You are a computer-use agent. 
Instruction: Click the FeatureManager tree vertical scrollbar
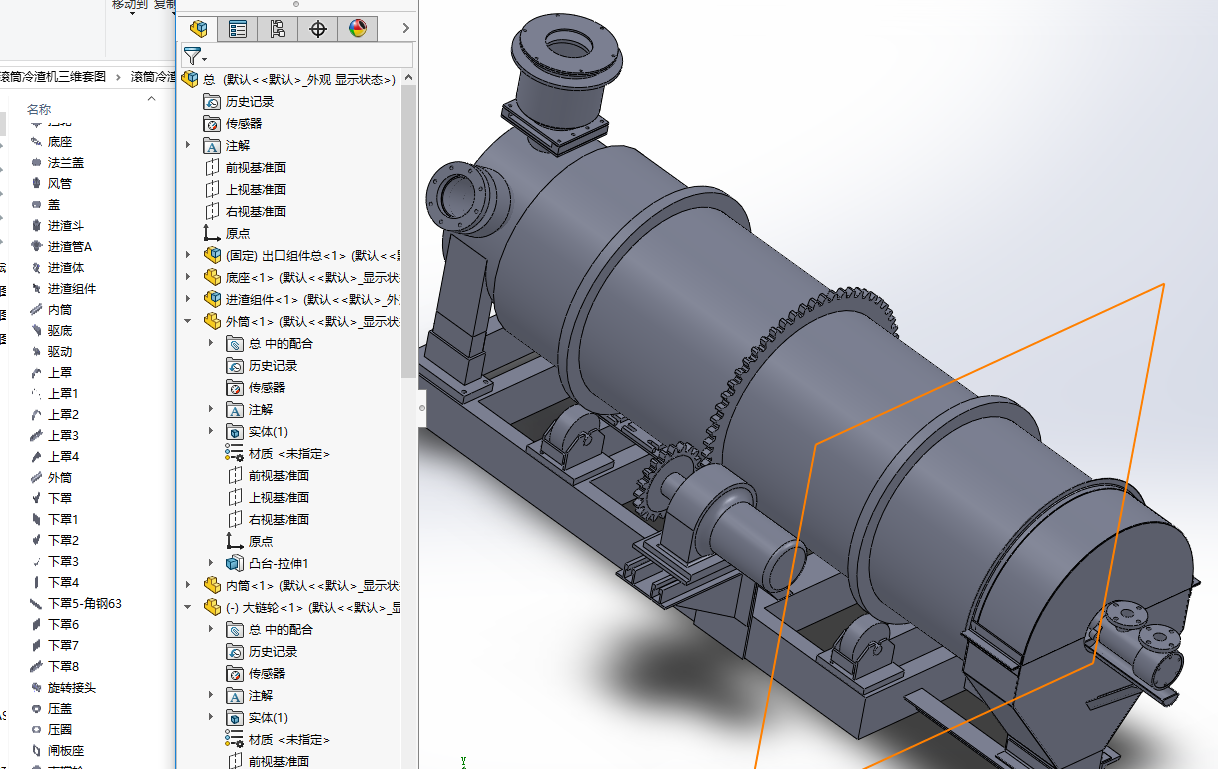pos(408,232)
